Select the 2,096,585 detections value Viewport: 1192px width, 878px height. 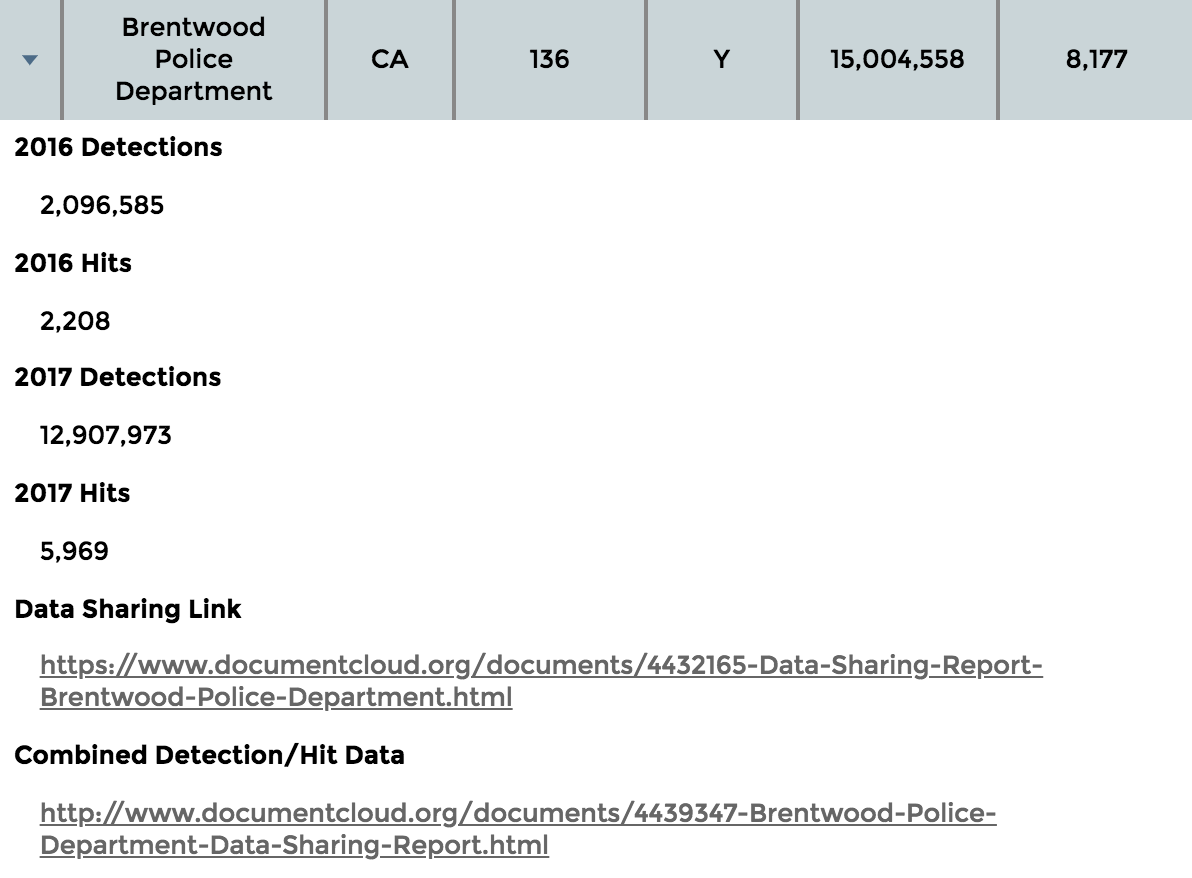tap(102, 205)
